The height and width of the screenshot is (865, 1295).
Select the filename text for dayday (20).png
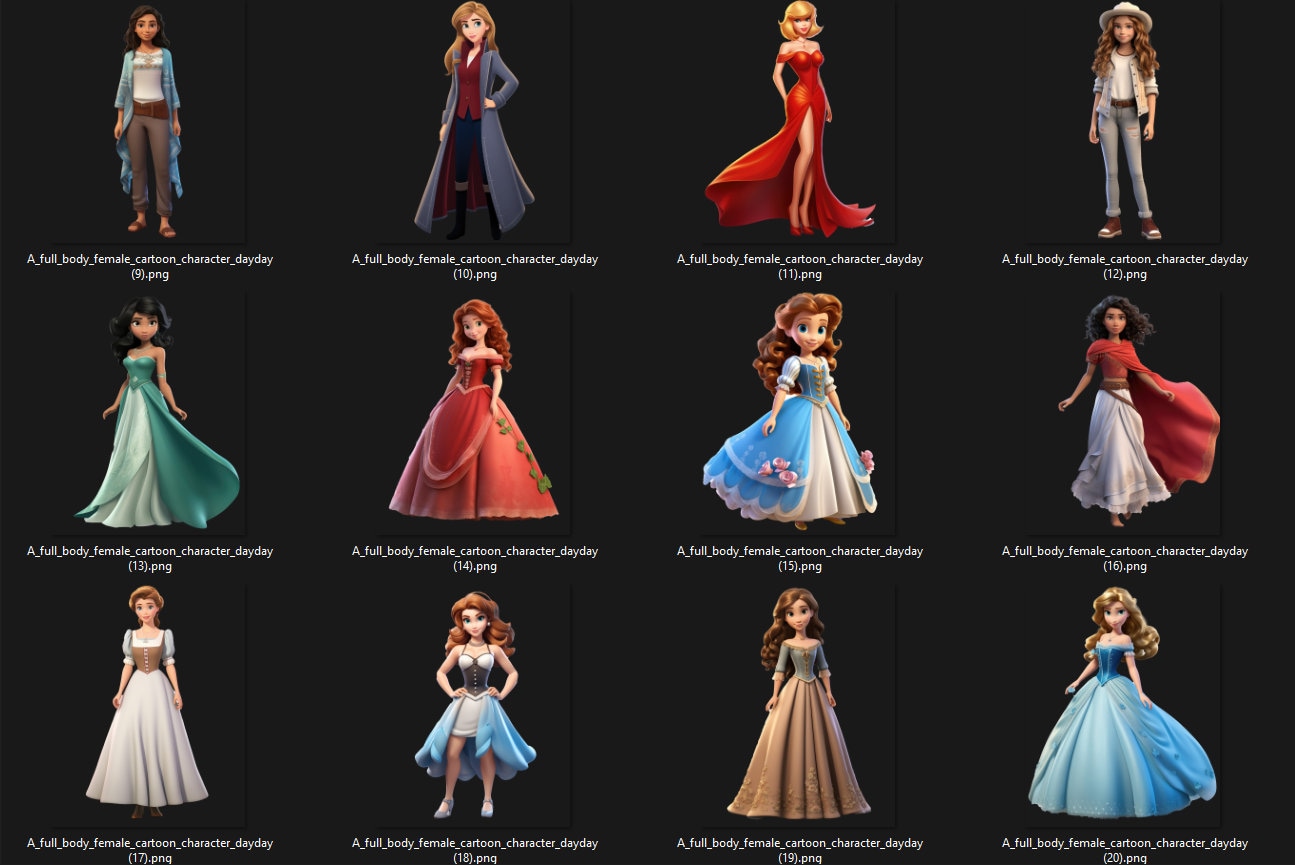coord(1124,850)
